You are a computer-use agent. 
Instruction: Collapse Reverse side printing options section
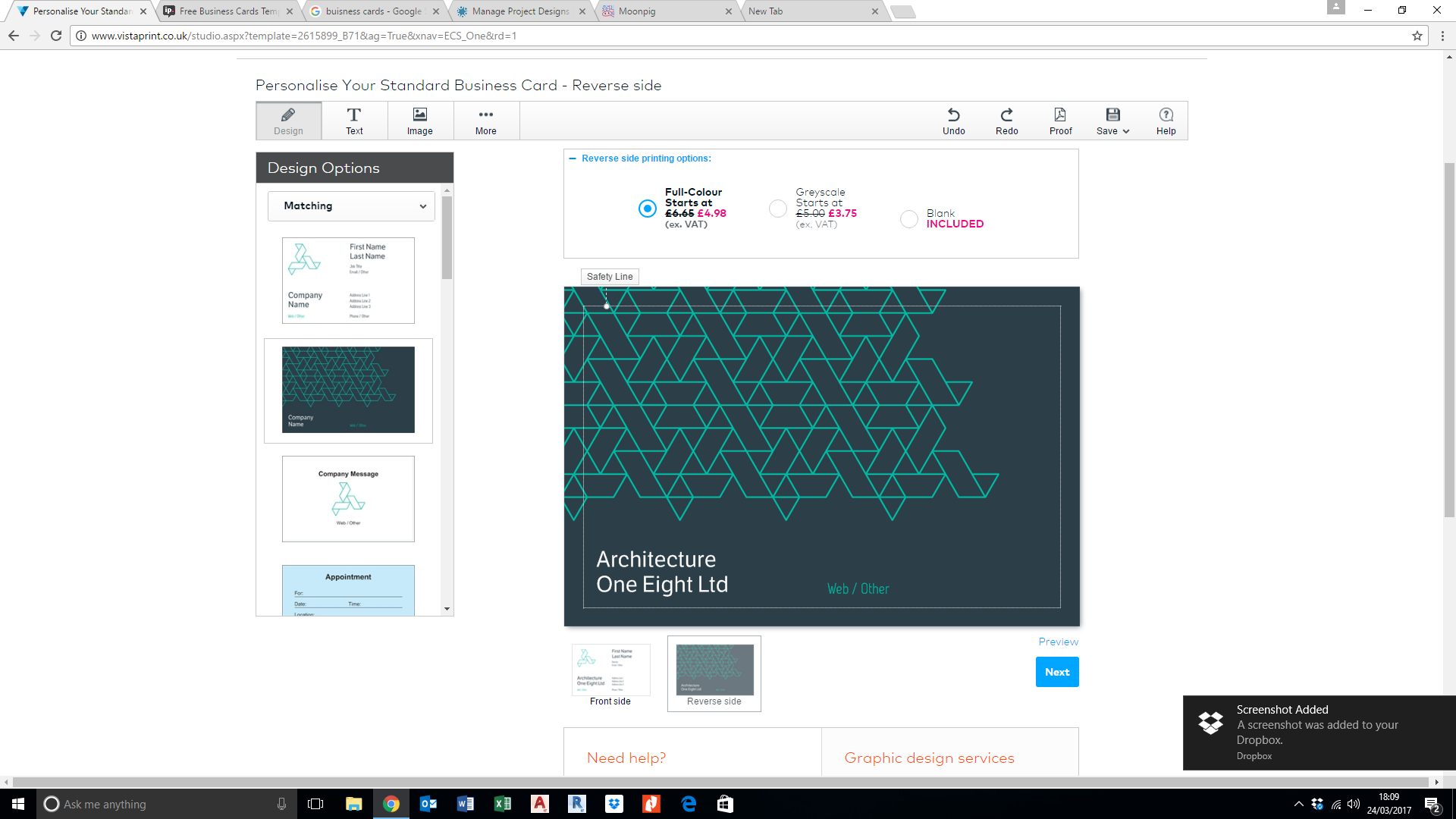[x=573, y=158]
